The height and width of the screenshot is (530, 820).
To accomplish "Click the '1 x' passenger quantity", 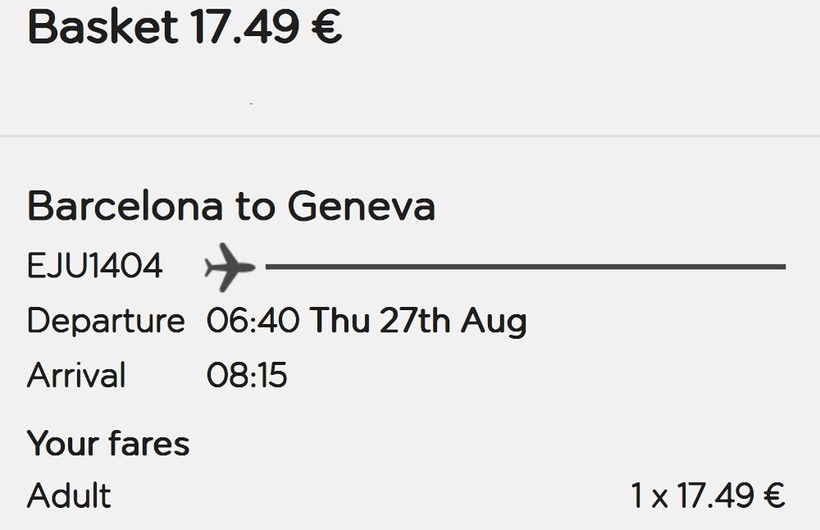I will [x=648, y=495].
